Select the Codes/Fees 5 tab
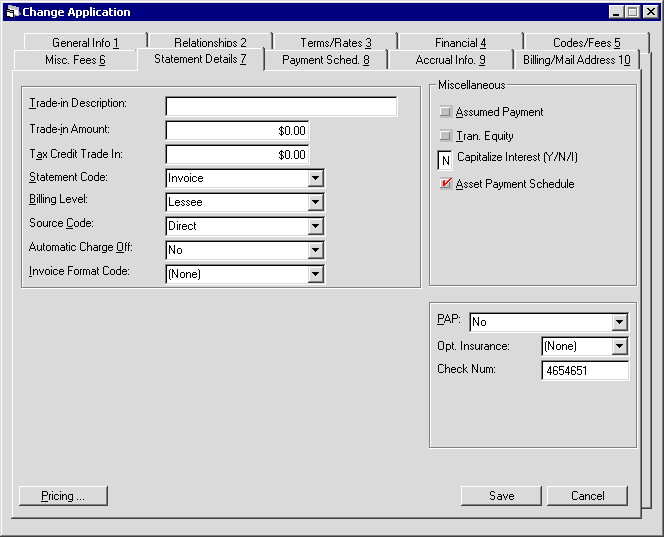 586,42
